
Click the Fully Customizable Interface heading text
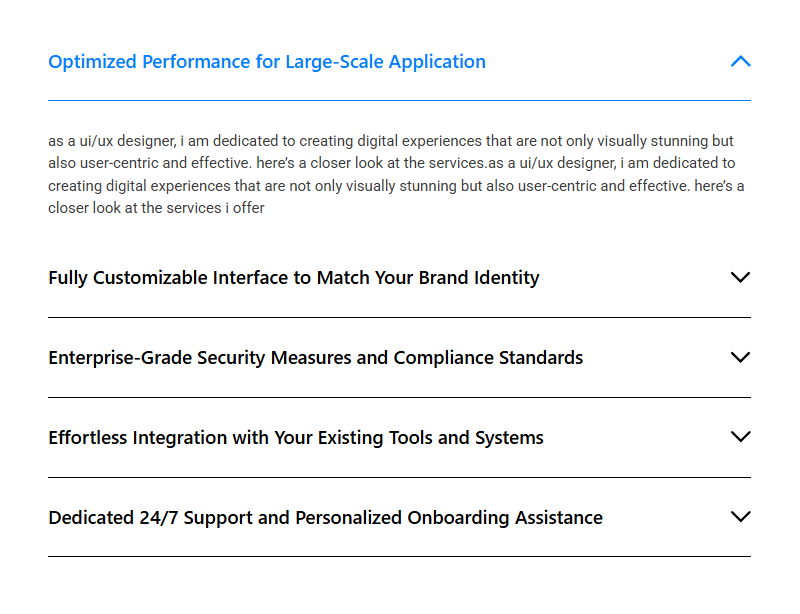pyautogui.click(x=293, y=278)
